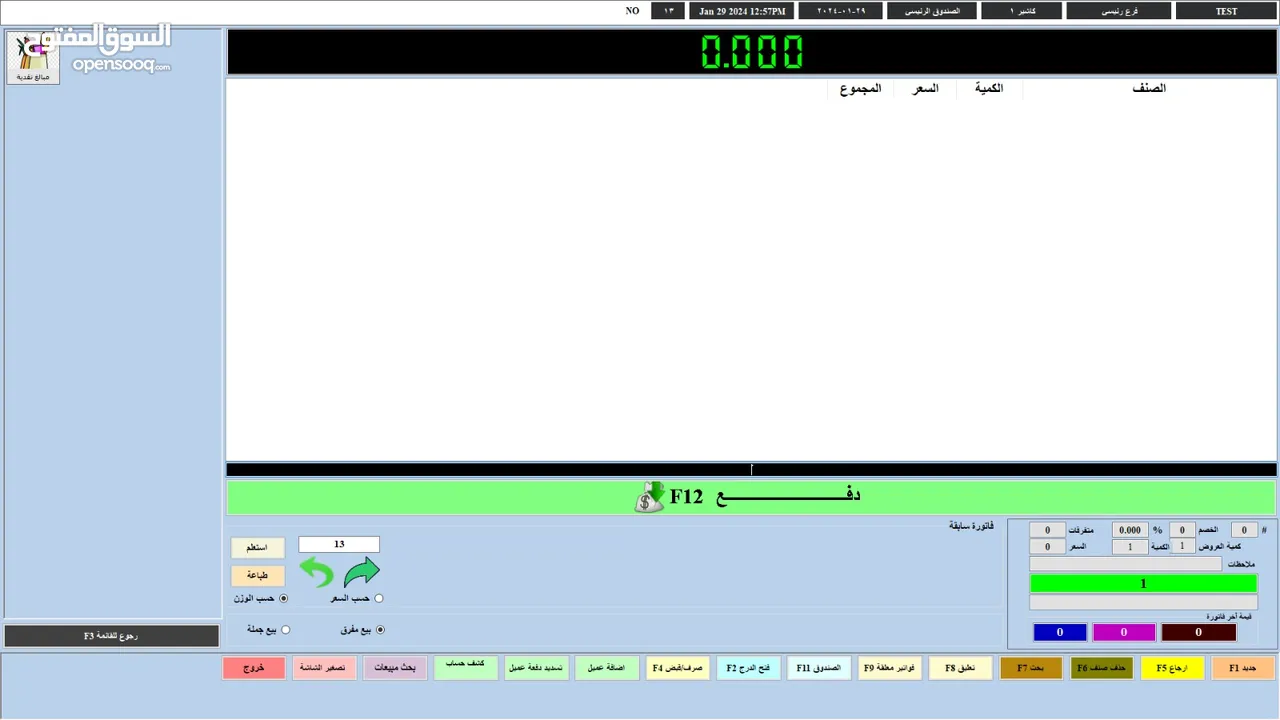This screenshot has height=720, width=1280.
Task: Click the الخصم (discount) value field
Action: click(1182, 530)
